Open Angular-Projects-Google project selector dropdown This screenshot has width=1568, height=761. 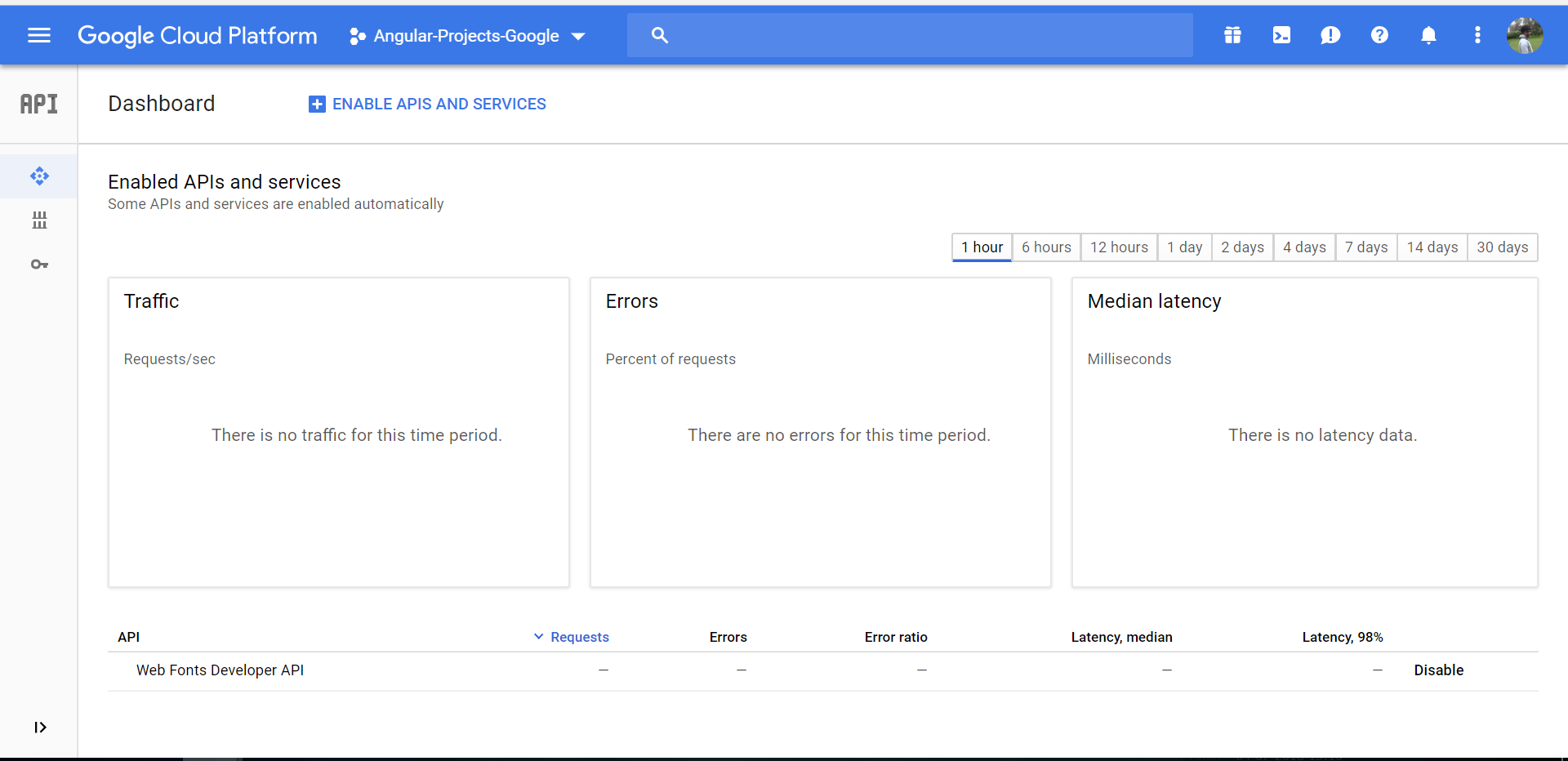click(x=467, y=36)
